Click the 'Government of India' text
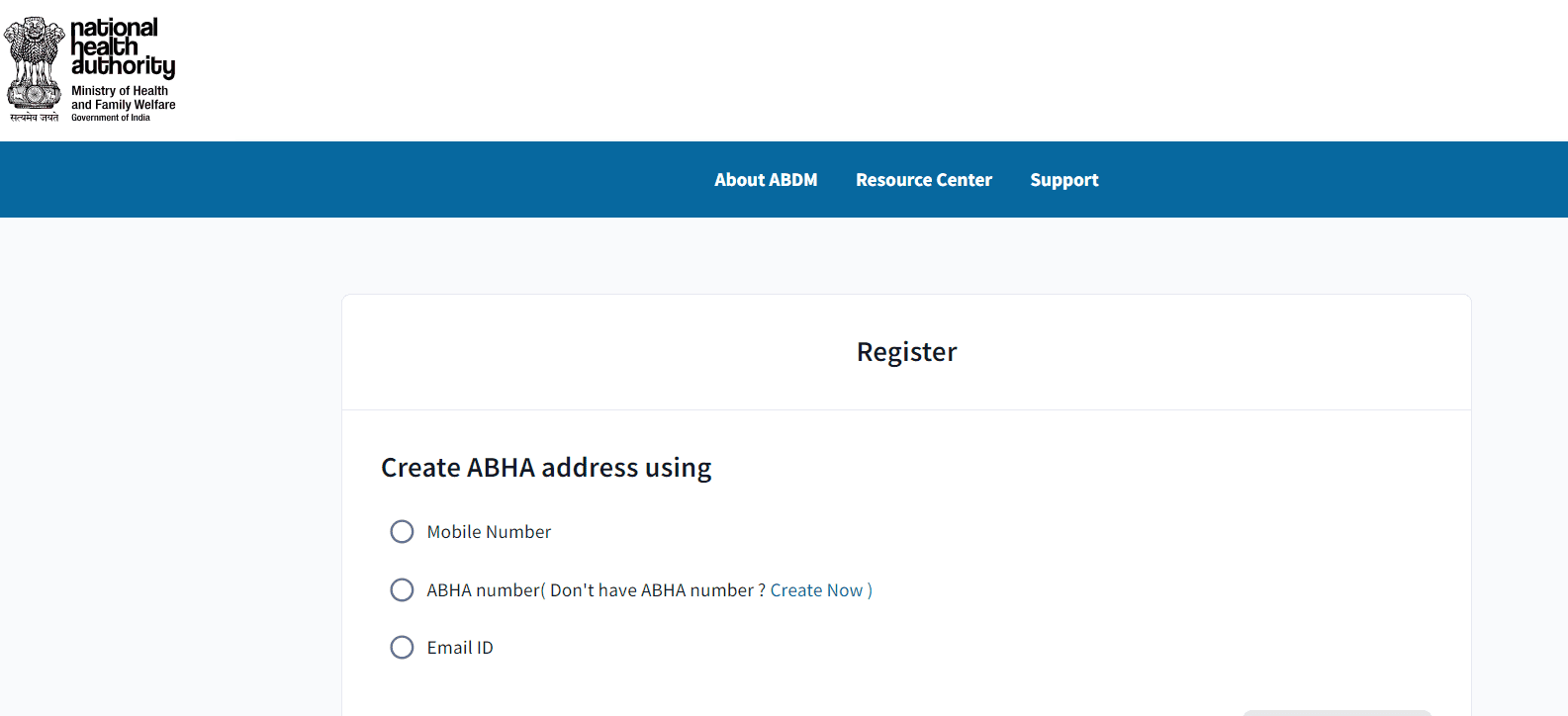This screenshot has width=1568, height=716. click(111, 118)
